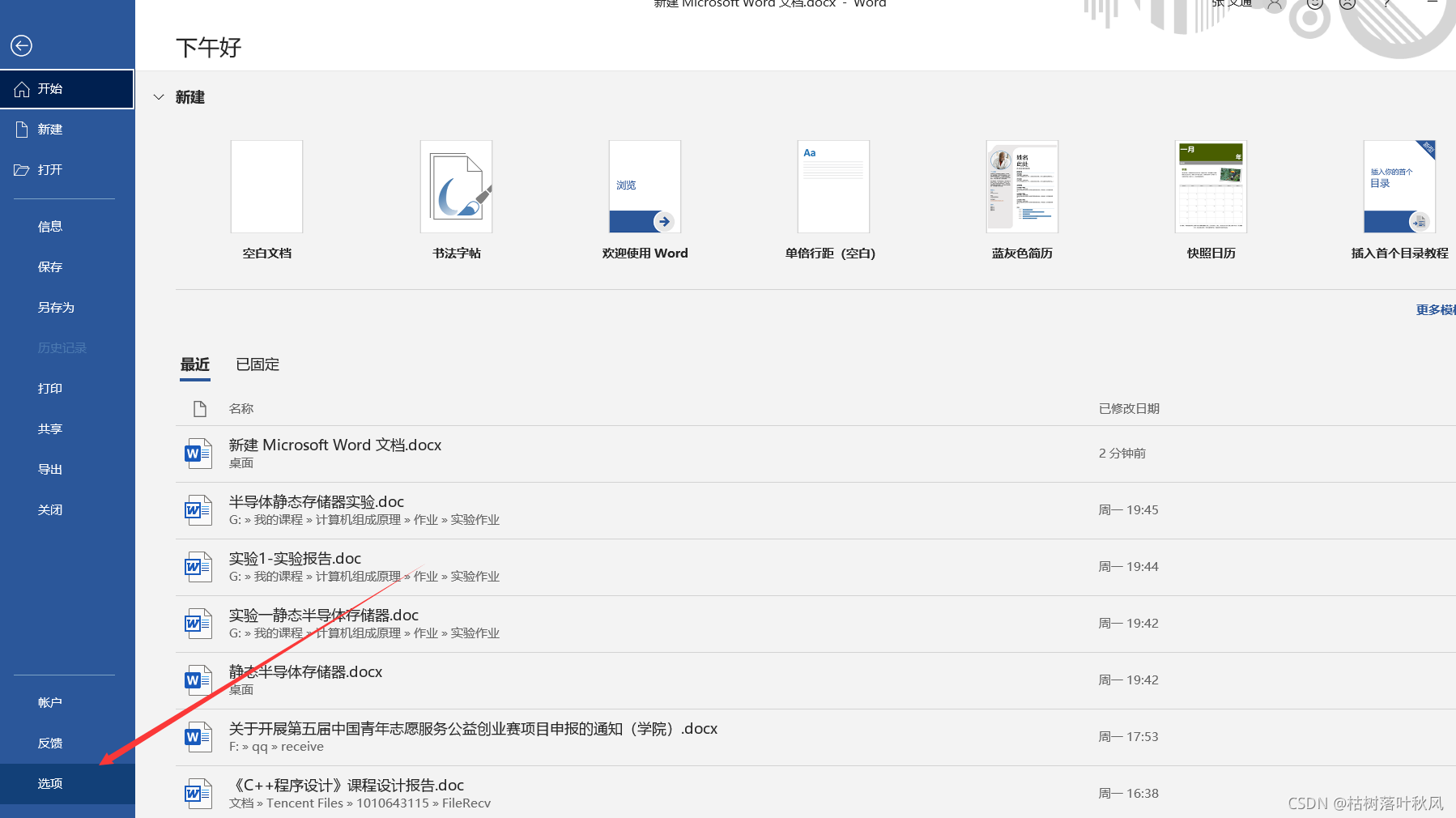Click the 更多模板 link
Viewport: 1456px width, 818px height.
tap(1436, 310)
